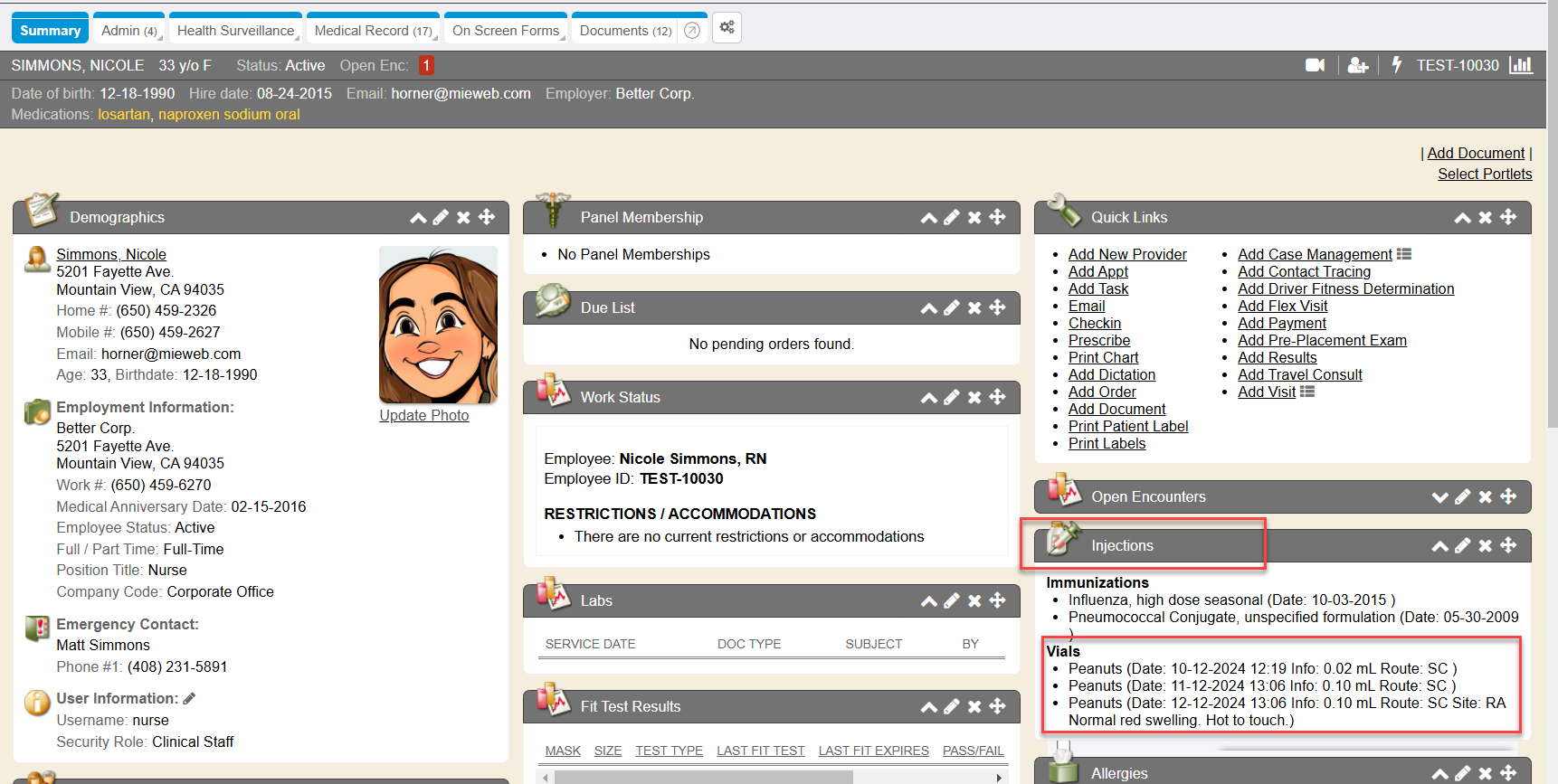Close the Panel Membership portlet

(x=974, y=217)
